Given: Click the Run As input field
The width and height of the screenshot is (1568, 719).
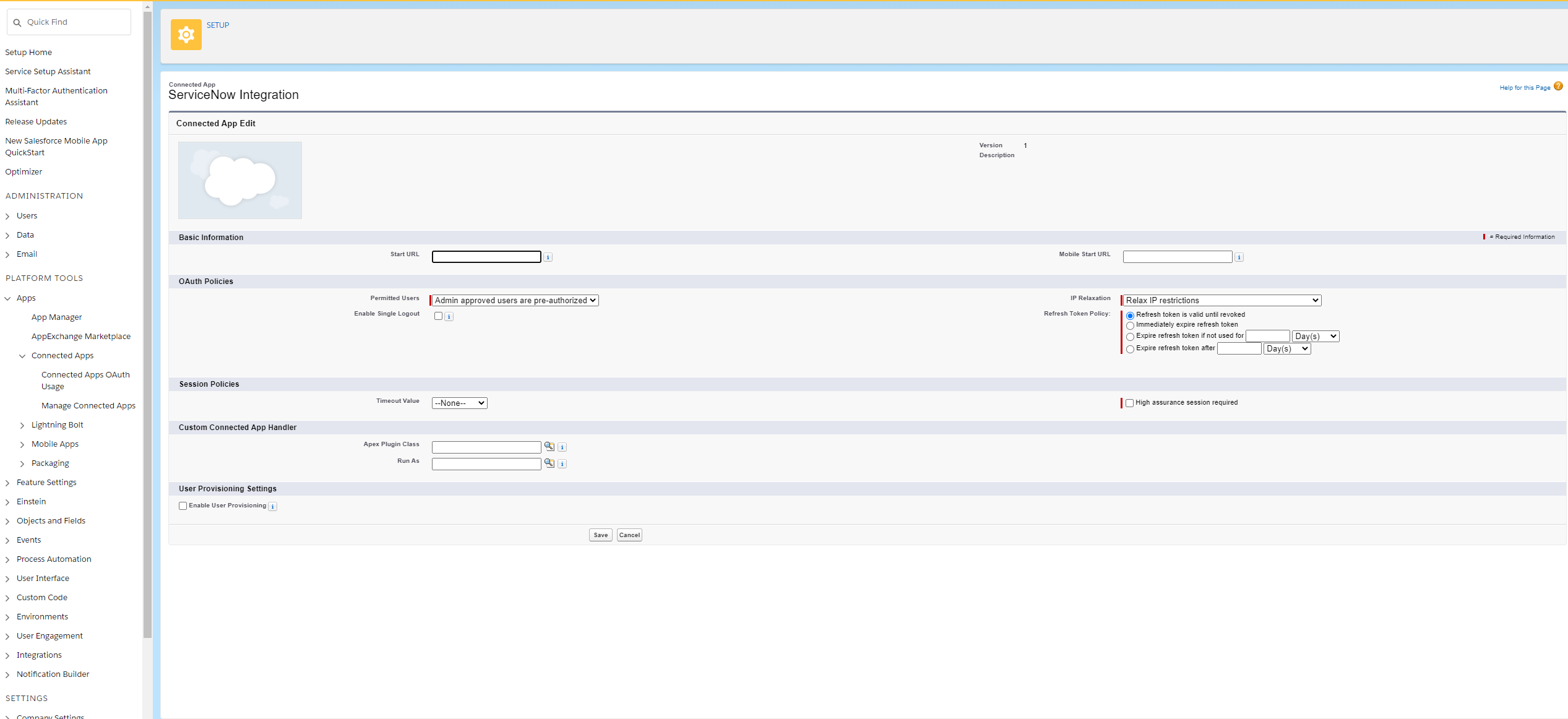Looking at the screenshot, I should tap(486, 464).
